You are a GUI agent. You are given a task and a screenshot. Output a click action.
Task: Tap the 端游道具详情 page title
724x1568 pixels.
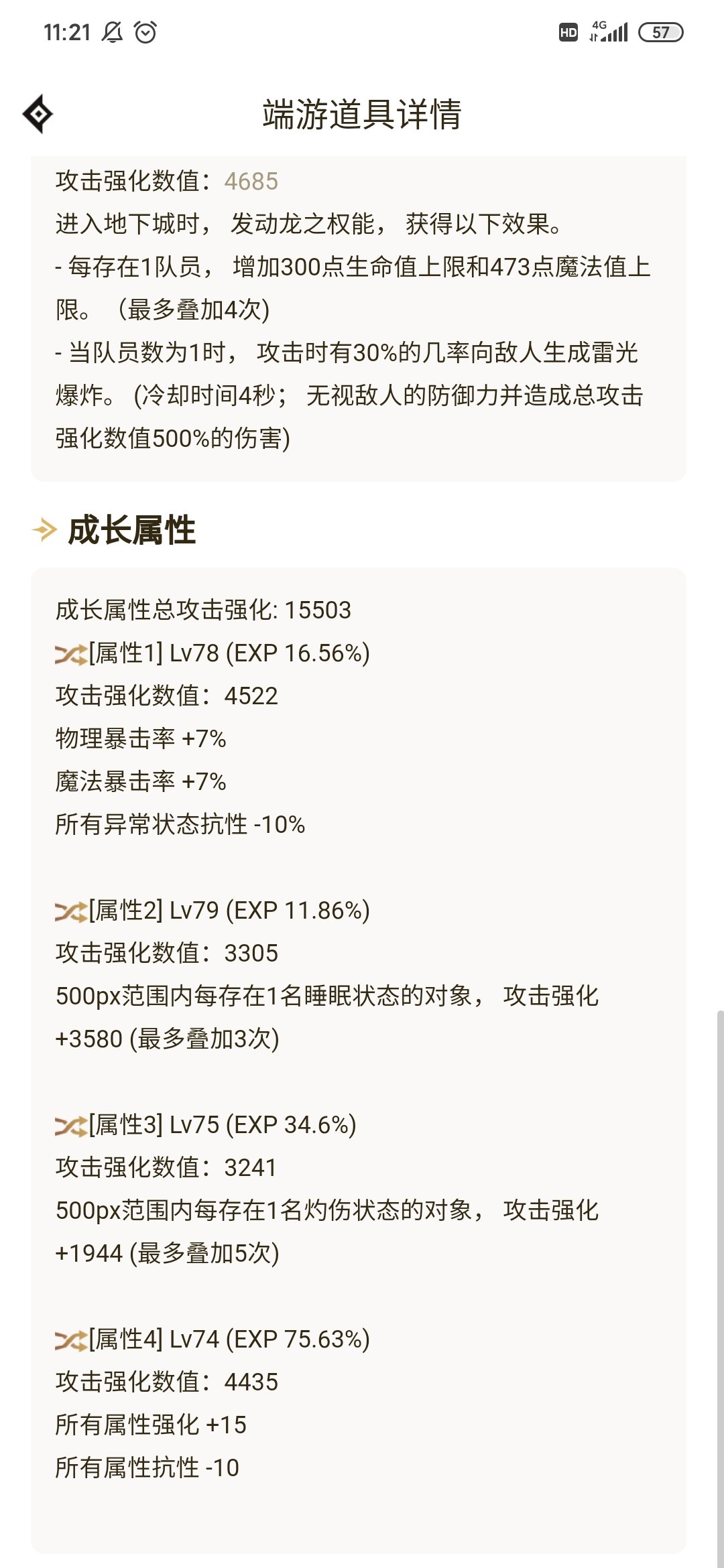[362, 114]
